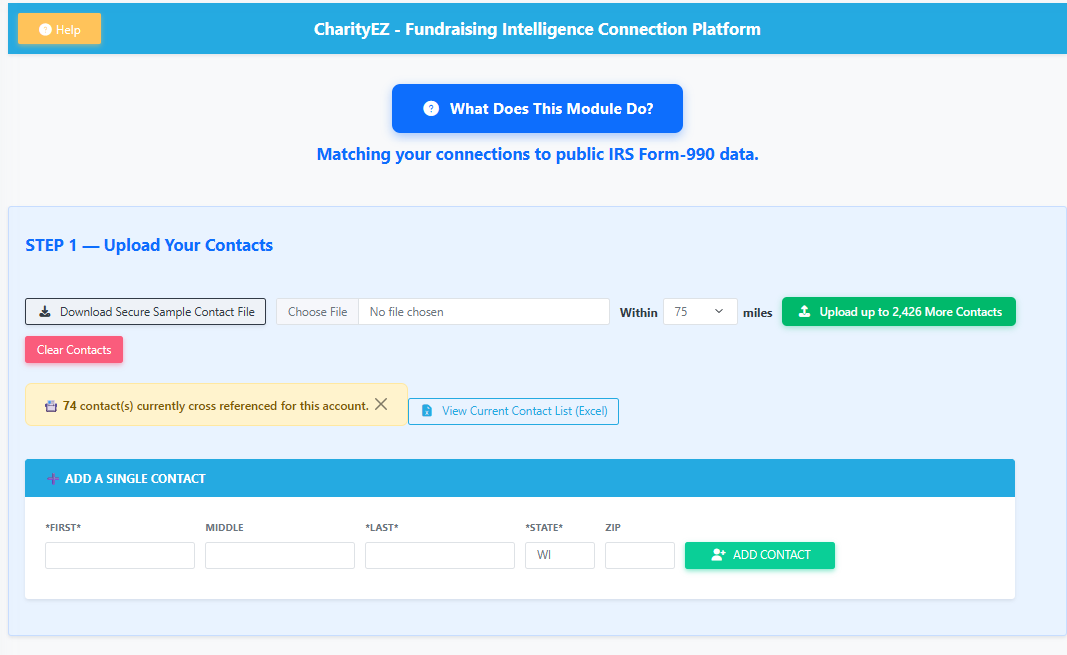Focus the First name input field

(120, 555)
